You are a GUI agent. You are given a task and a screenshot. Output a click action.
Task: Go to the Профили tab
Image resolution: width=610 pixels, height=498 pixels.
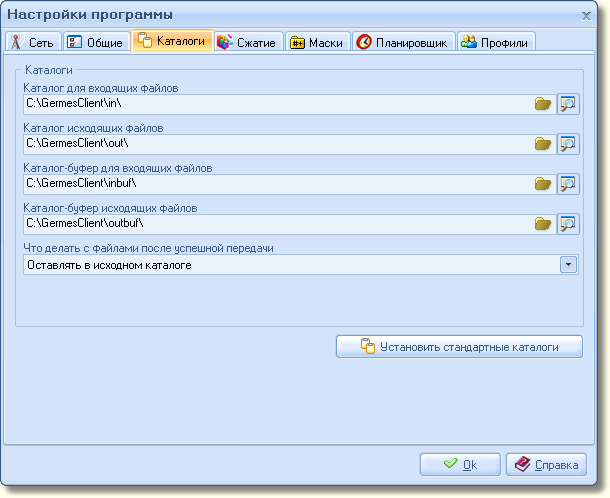[x=496, y=42]
